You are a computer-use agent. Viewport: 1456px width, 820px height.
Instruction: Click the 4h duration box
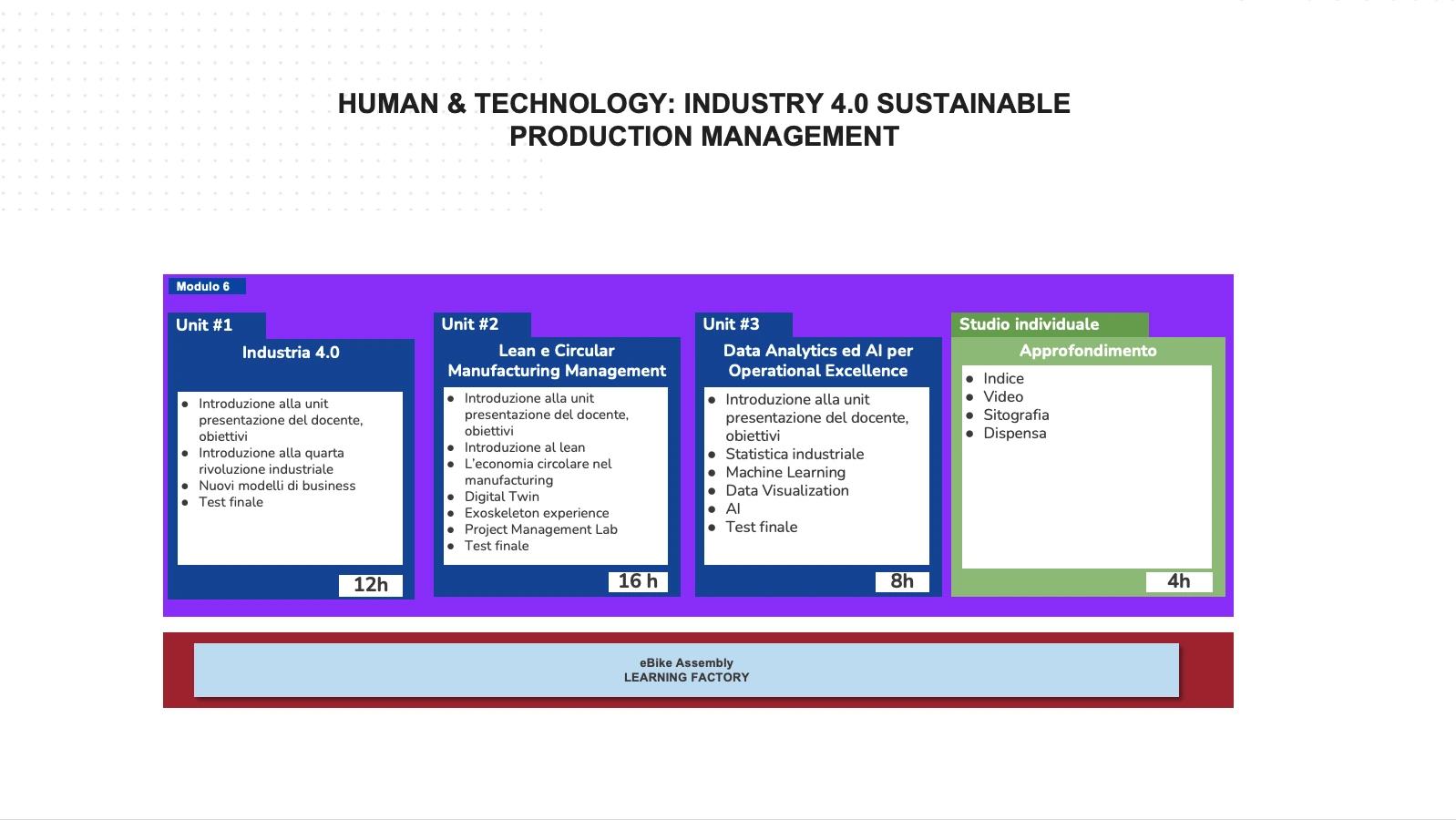coord(1179,581)
